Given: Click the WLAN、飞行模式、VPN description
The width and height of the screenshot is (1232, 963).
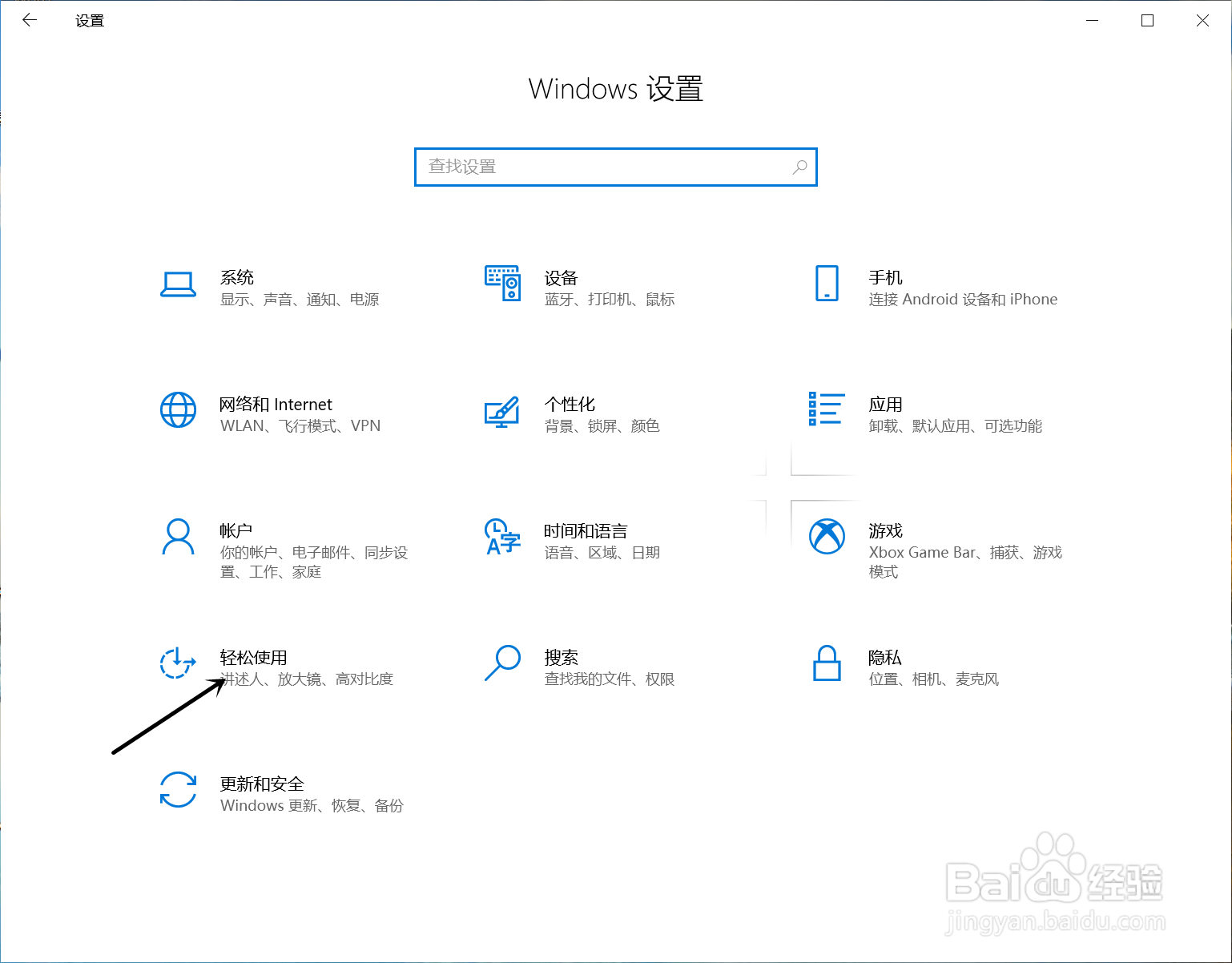Looking at the screenshot, I should point(300,426).
